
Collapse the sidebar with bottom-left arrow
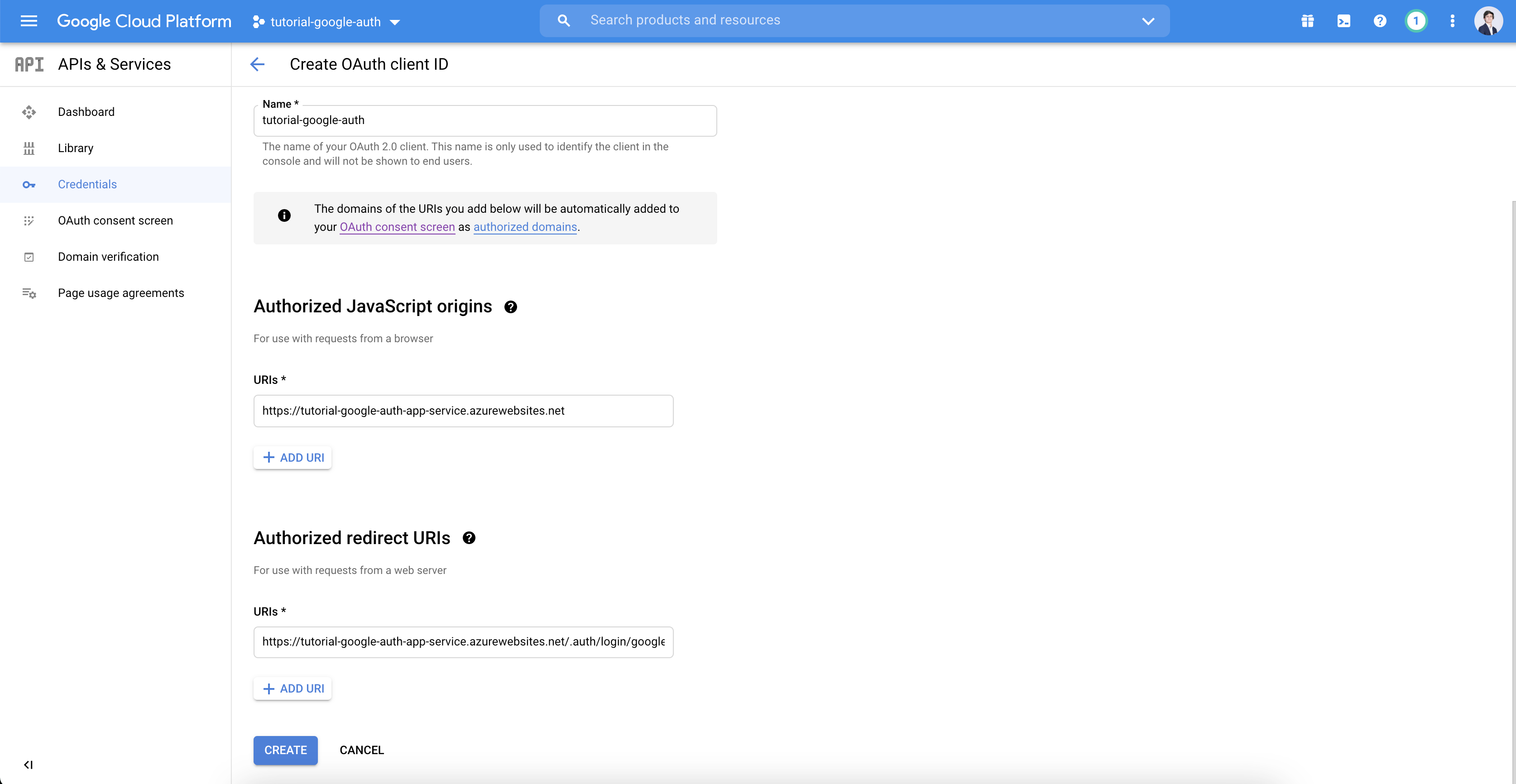29,765
